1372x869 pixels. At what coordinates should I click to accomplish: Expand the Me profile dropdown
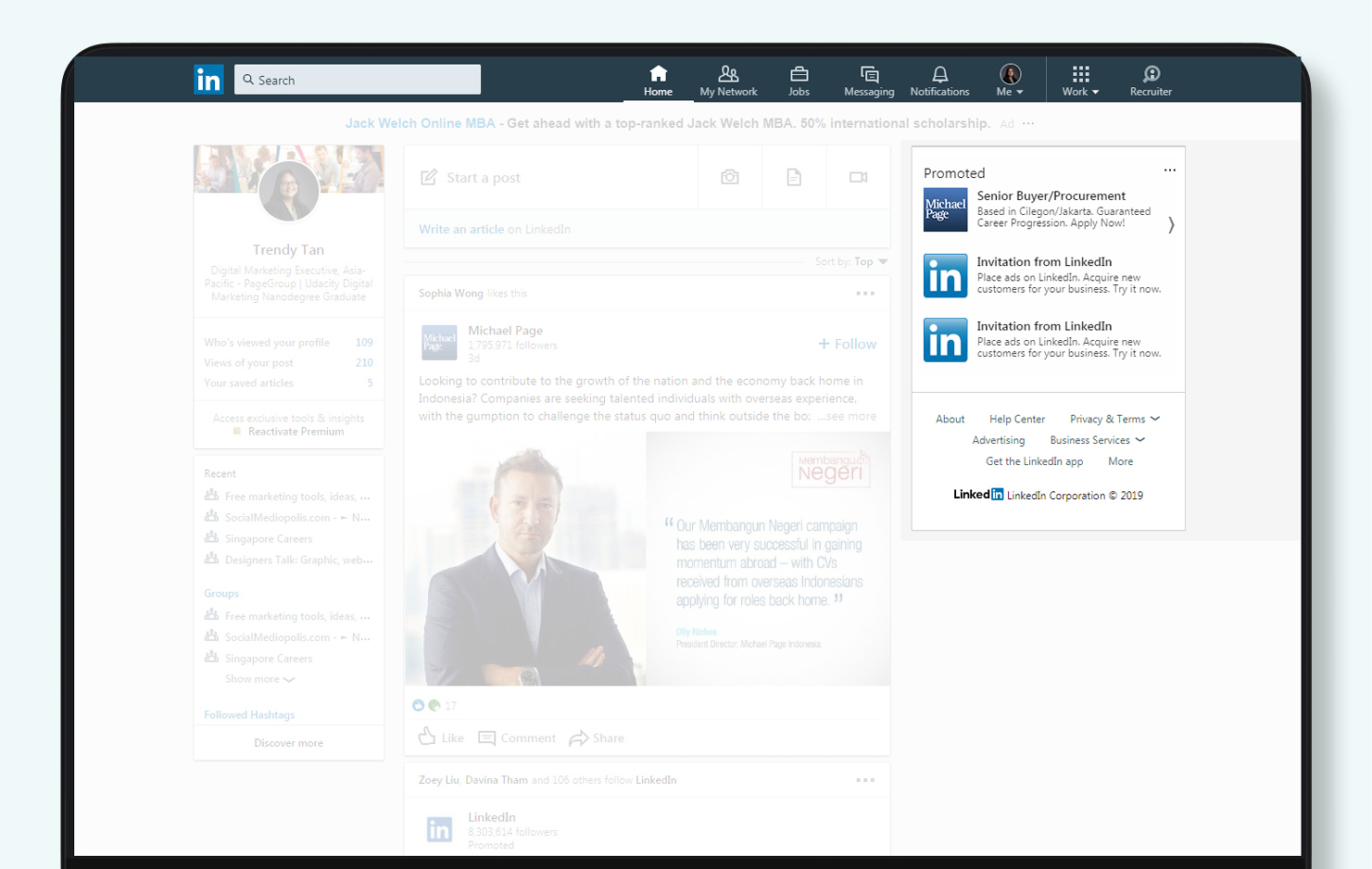point(1010,81)
